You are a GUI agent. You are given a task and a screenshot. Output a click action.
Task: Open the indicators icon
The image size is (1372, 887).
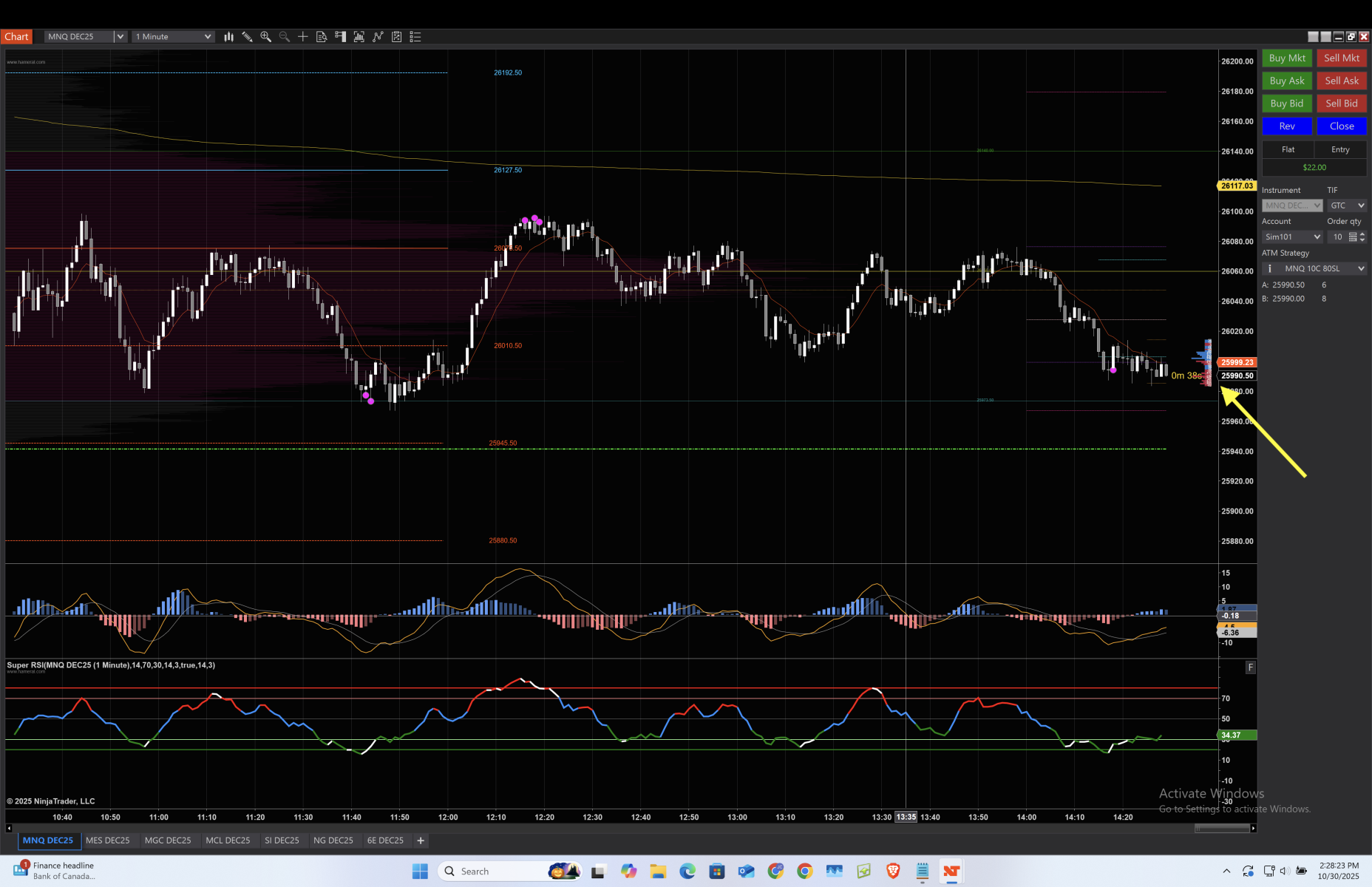pyautogui.click(x=378, y=36)
